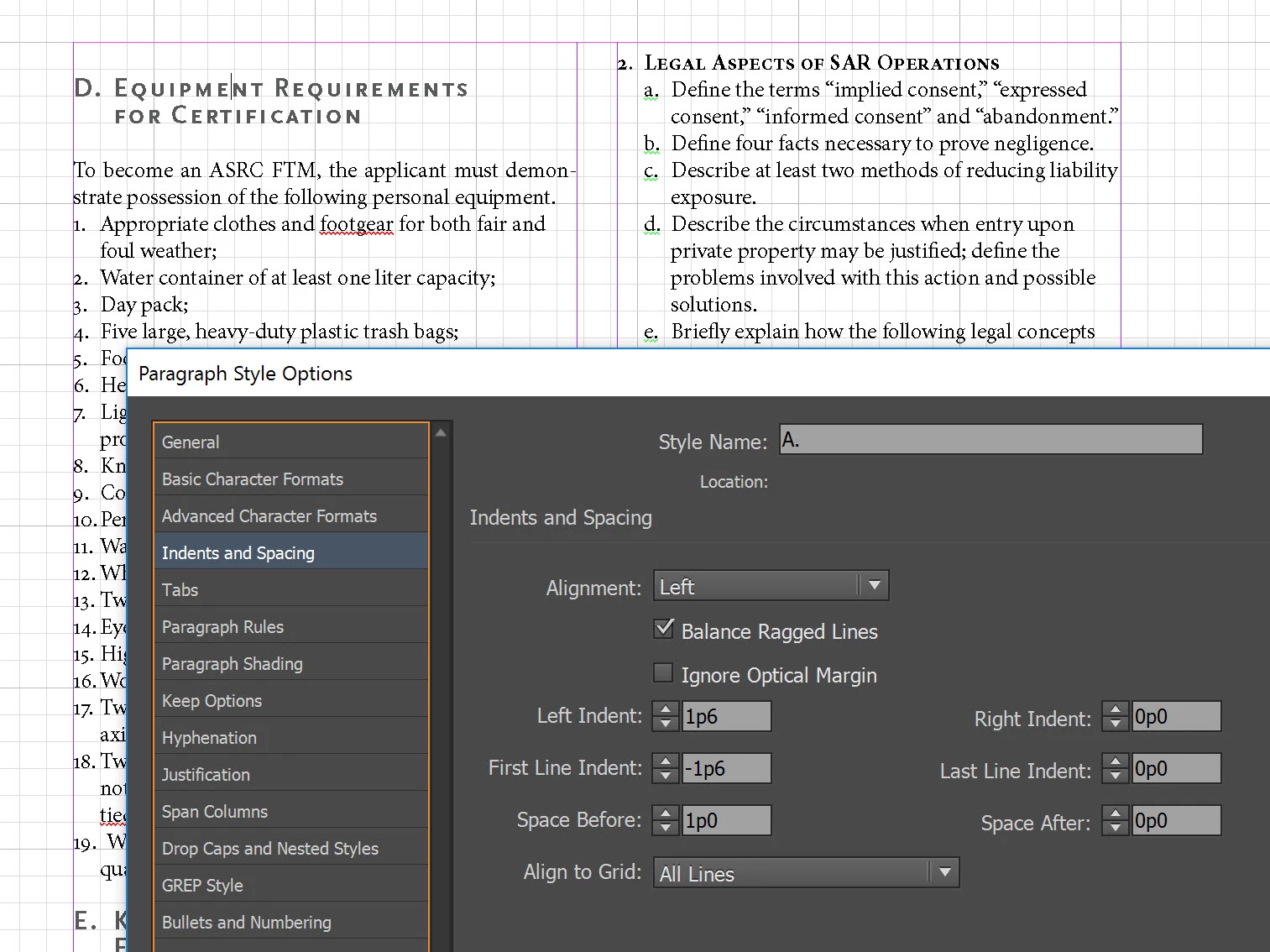The height and width of the screenshot is (952, 1270).
Task: Click the 'Paragraph Style Options' dialog title
Action: (245, 374)
